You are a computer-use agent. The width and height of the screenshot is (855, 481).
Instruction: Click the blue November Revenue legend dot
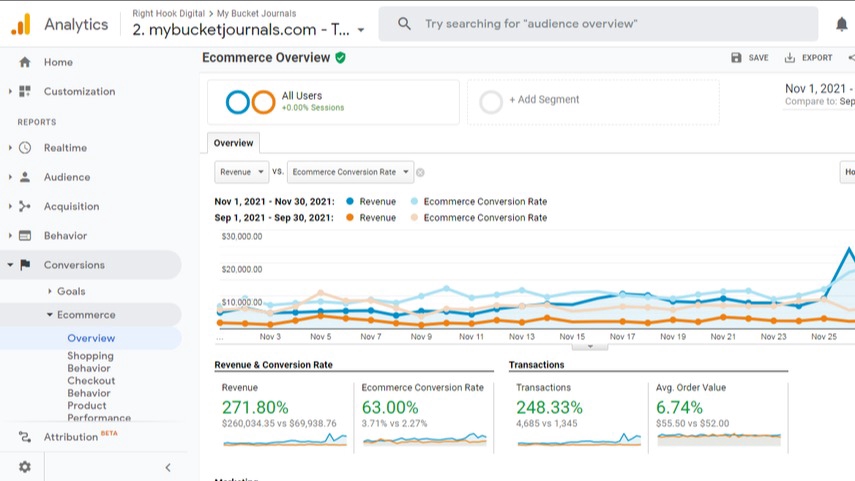coord(350,201)
